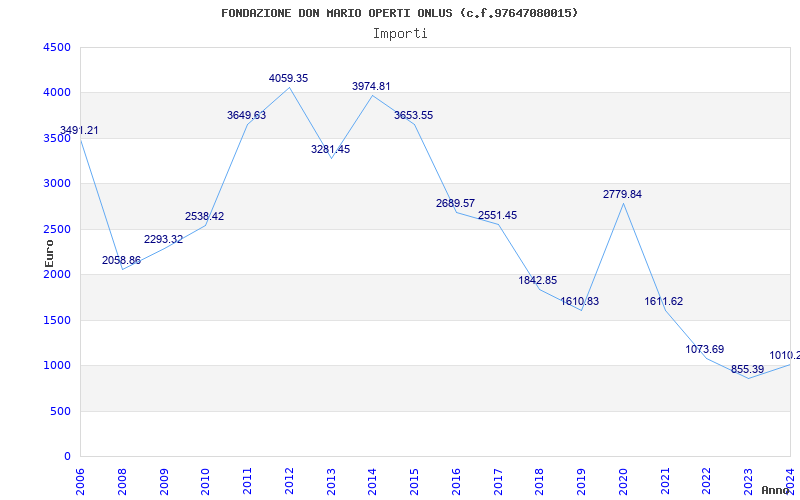Select data label 2538.42
The image size is (800, 500).
click(205, 216)
